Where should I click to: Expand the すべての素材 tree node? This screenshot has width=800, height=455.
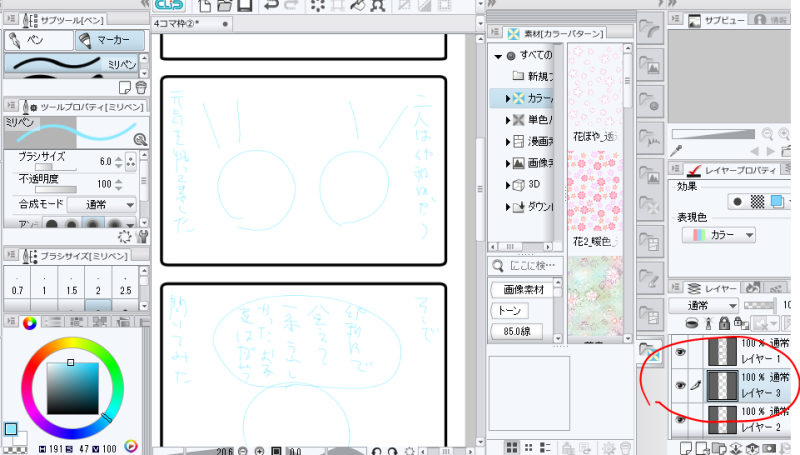(498, 56)
